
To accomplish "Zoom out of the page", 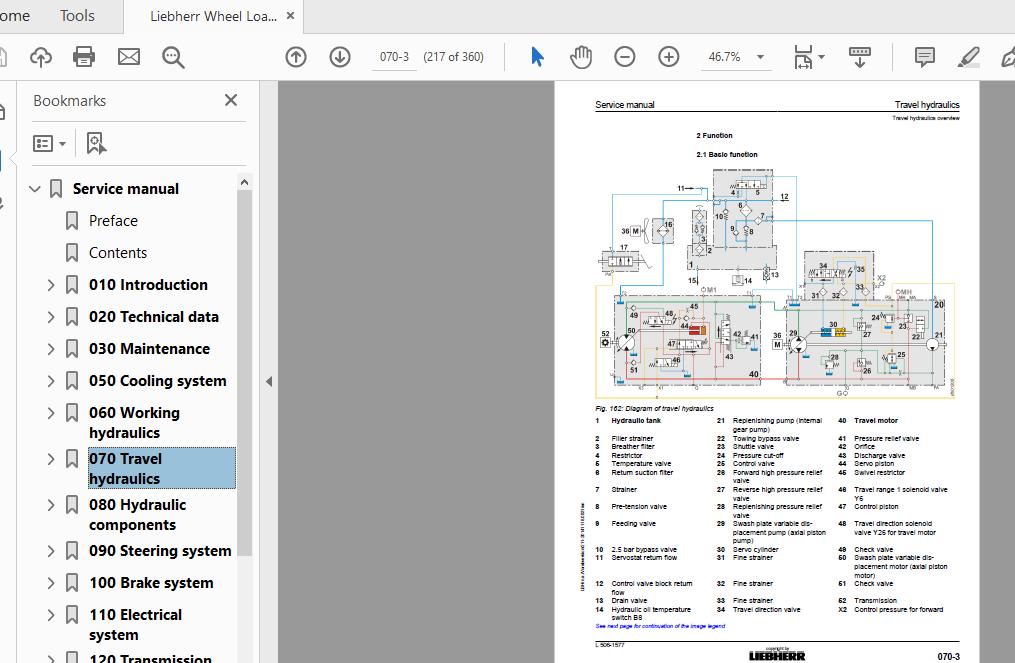I will 624,57.
